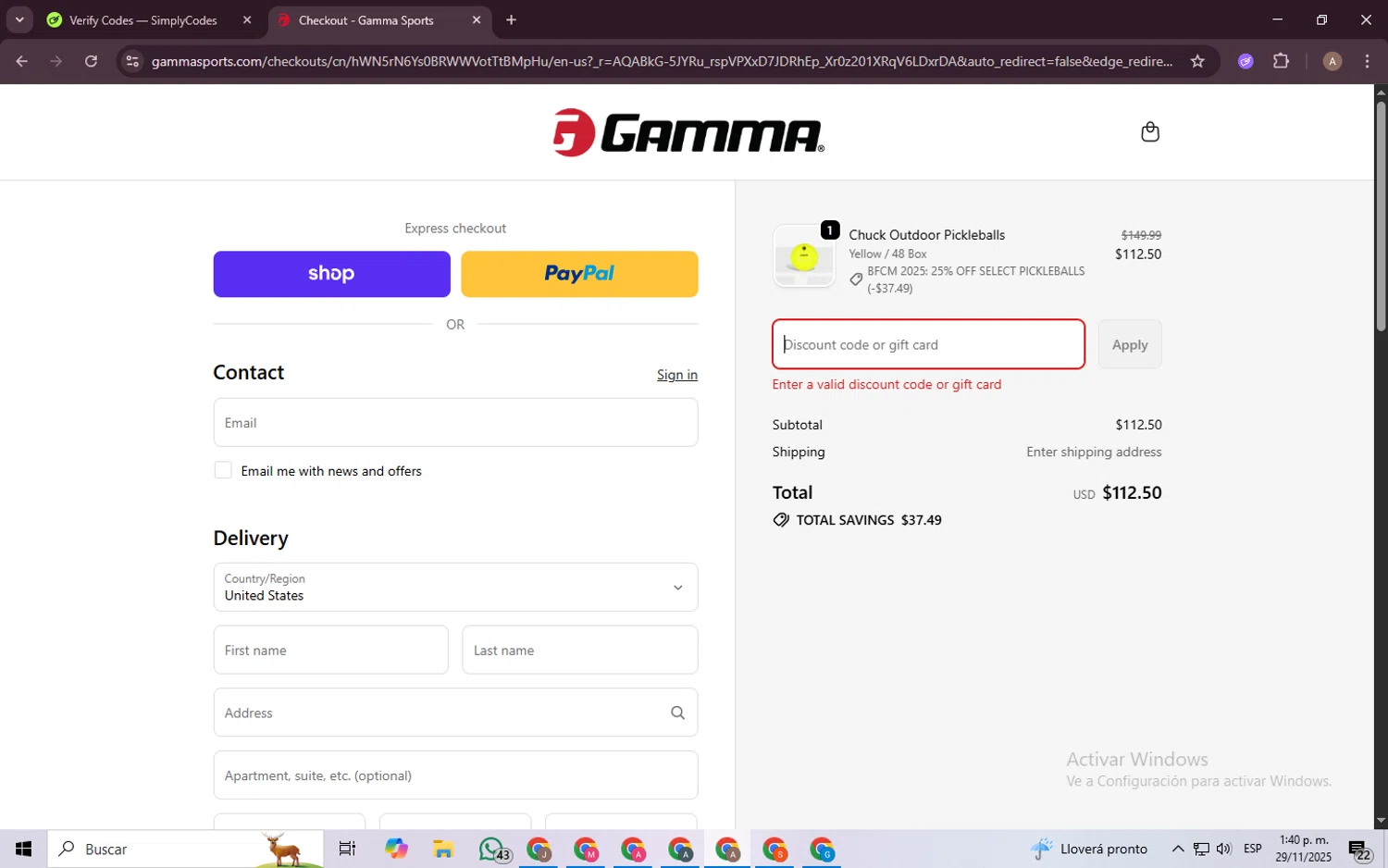1388x868 pixels.
Task: Click the crossed-out $149.99 price
Action: (x=1141, y=235)
